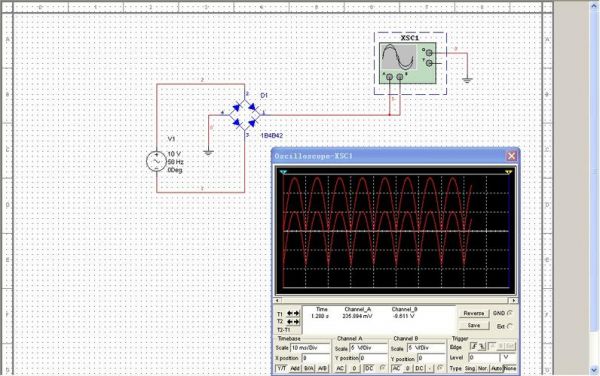600x376 pixels.
Task: Move cursor T2 left with its arrow
Action: 290,322
